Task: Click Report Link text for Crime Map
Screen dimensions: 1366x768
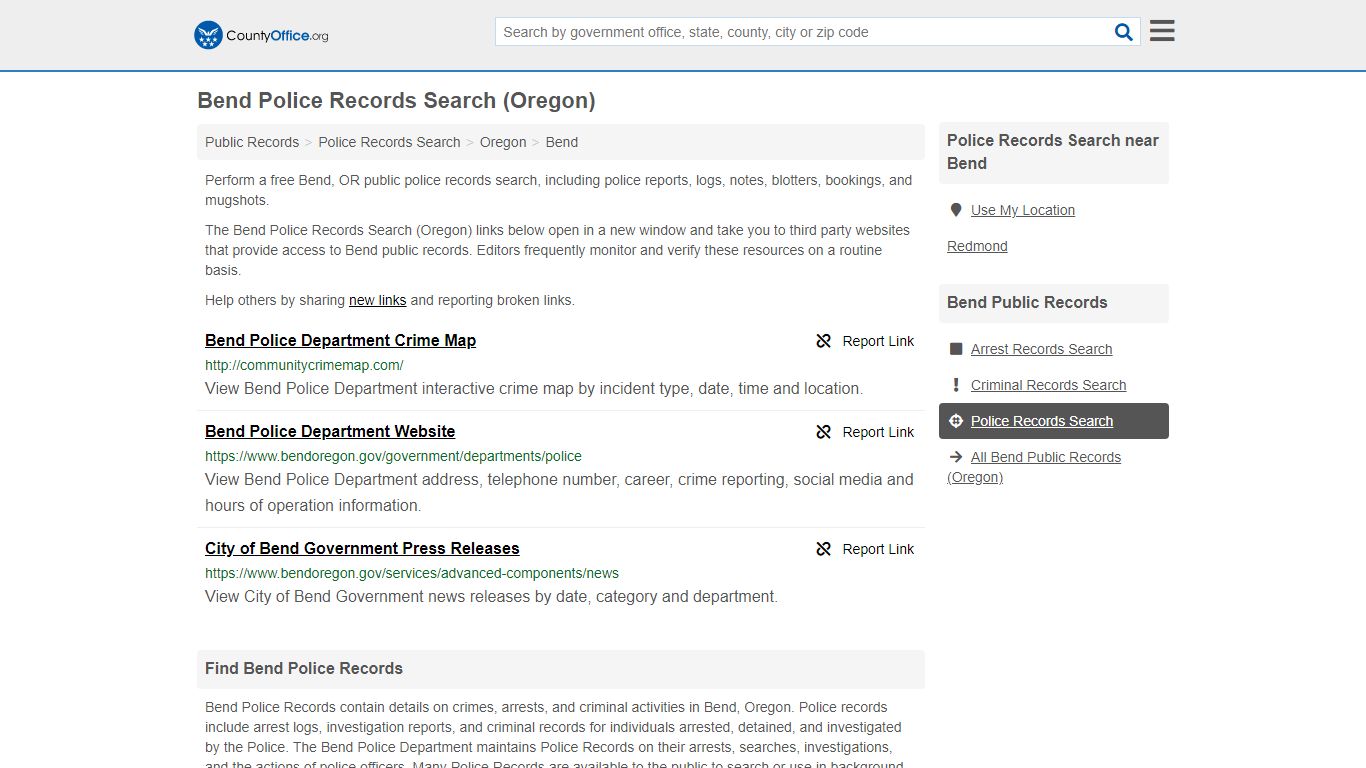Action: [x=878, y=341]
